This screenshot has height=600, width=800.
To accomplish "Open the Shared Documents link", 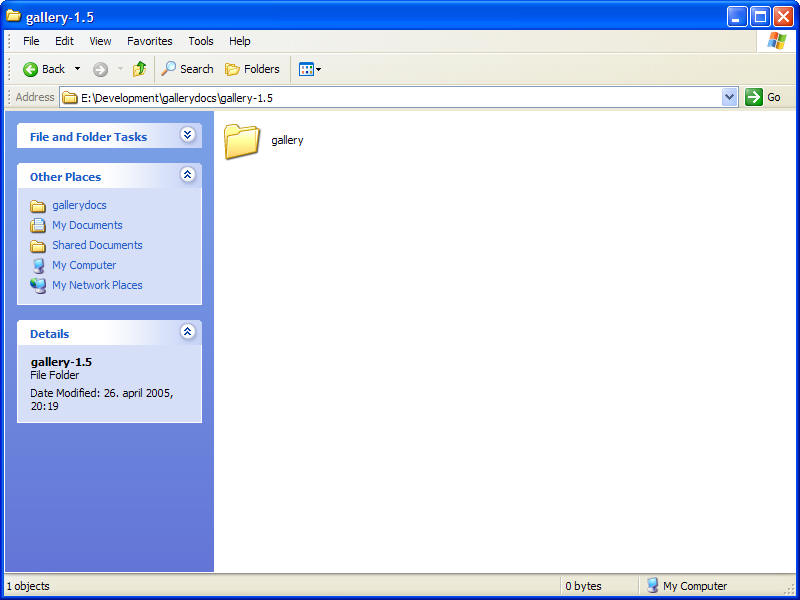I will [97, 245].
